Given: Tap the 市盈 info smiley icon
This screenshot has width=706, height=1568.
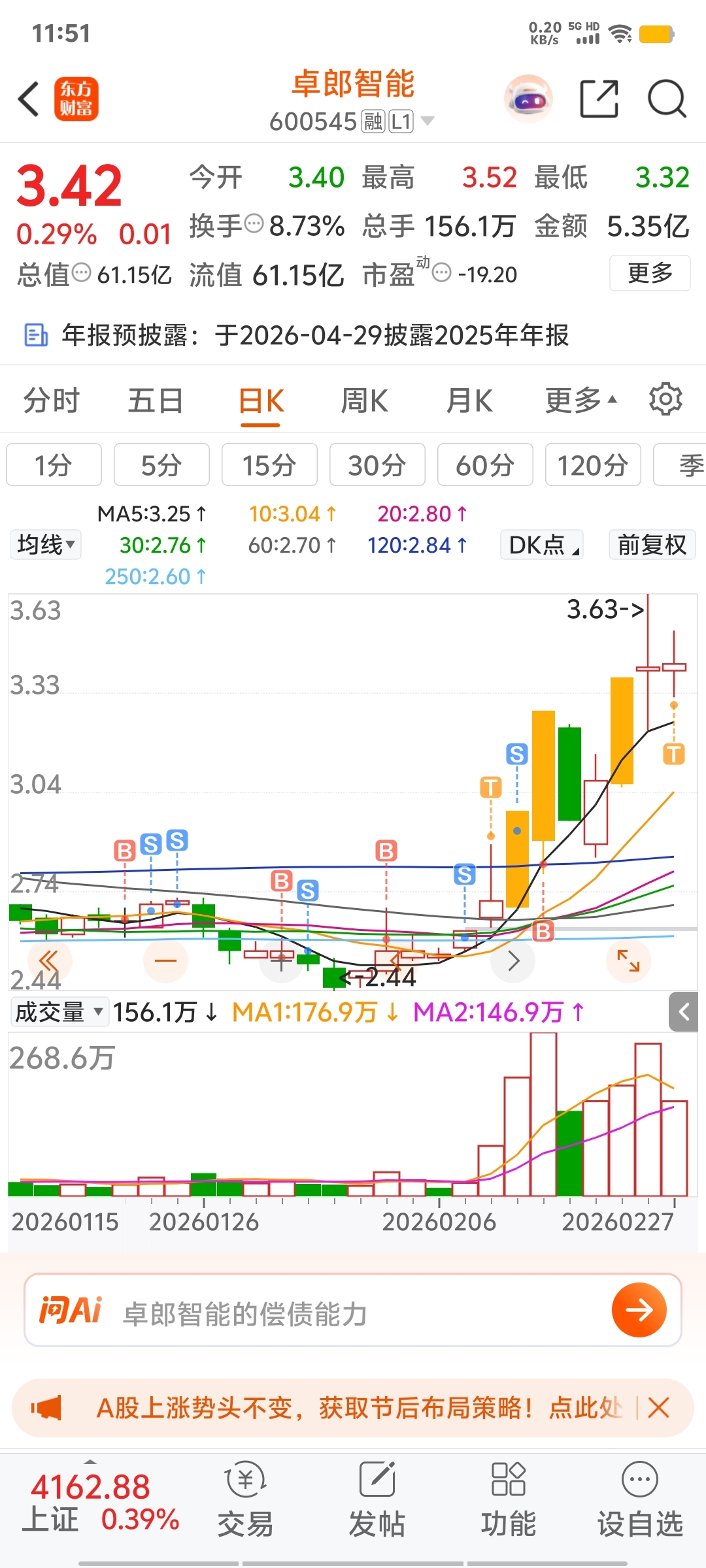Looking at the screenshot, I should coord(442,272).
